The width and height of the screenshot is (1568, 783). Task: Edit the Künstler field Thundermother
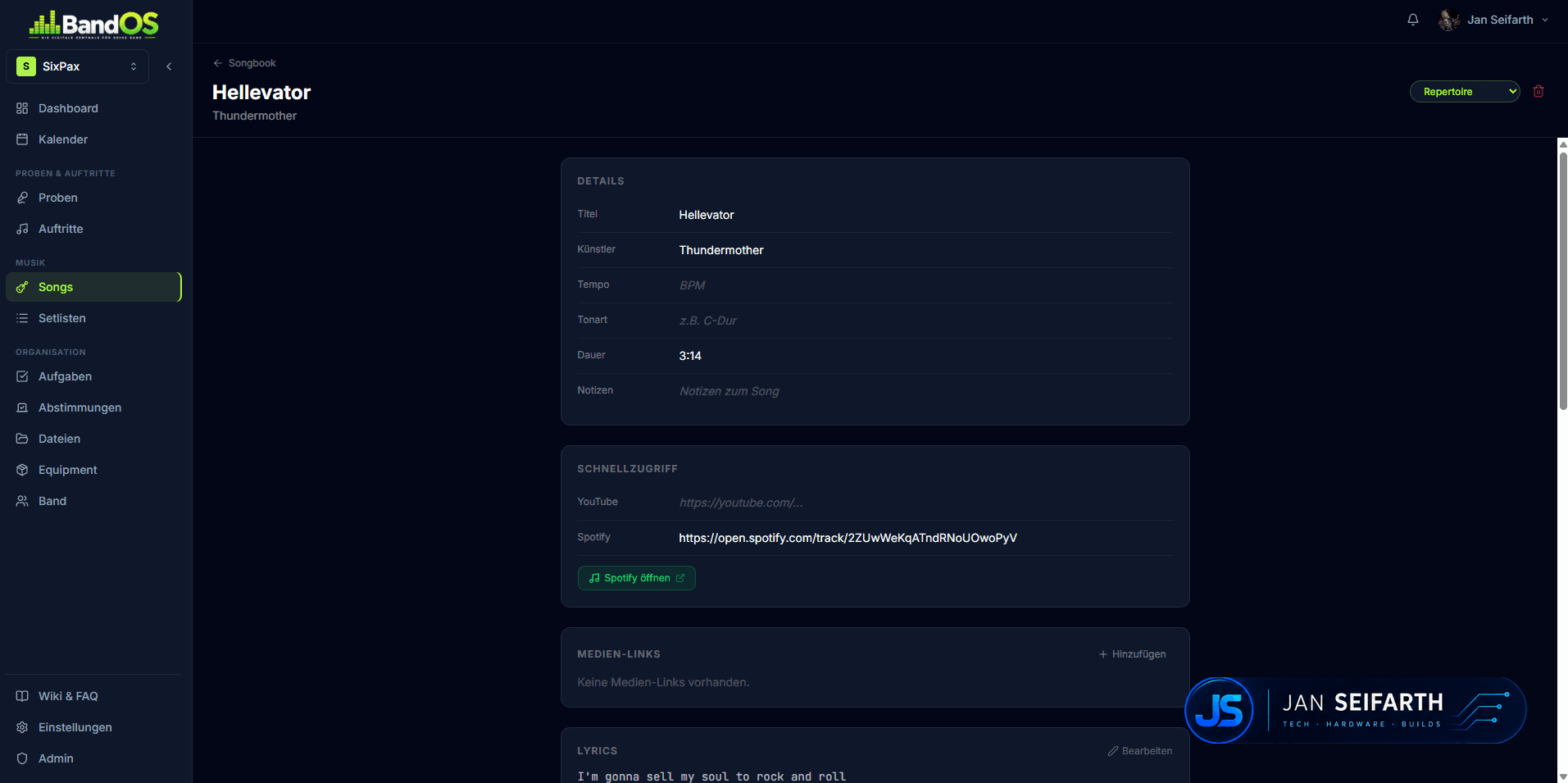tap(925, 250)
